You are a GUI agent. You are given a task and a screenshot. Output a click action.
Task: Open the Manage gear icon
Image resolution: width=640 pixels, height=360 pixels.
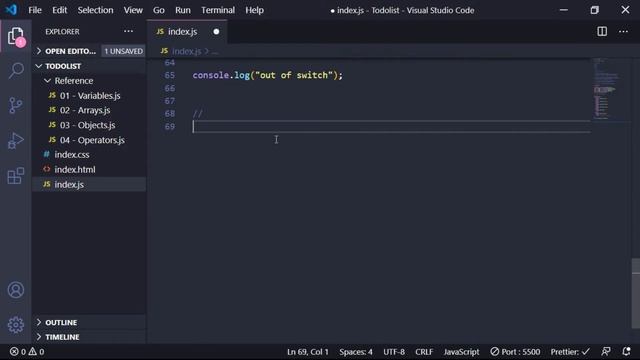point(16,325)
